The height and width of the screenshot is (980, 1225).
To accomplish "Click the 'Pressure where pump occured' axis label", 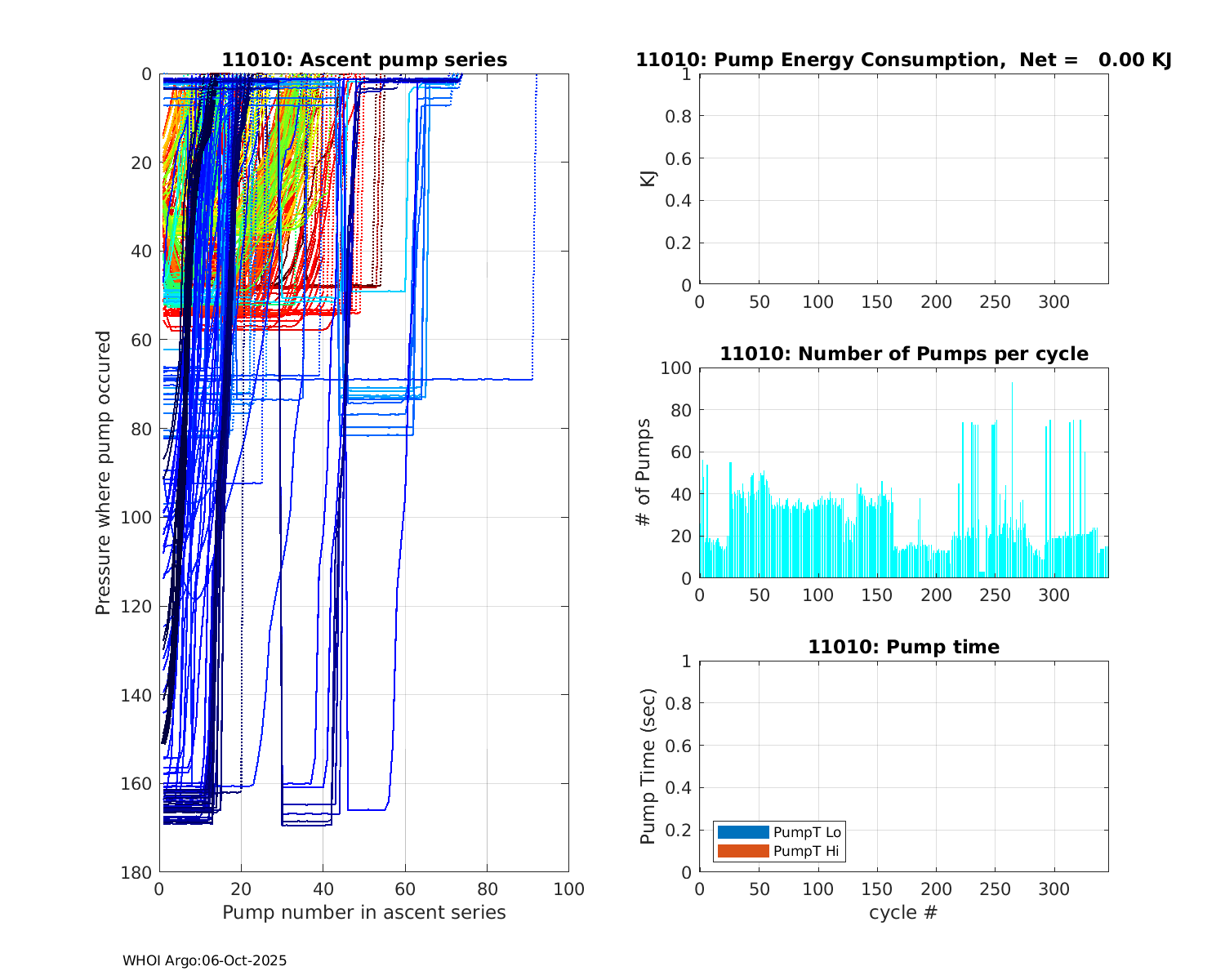I will pos(103,473).
